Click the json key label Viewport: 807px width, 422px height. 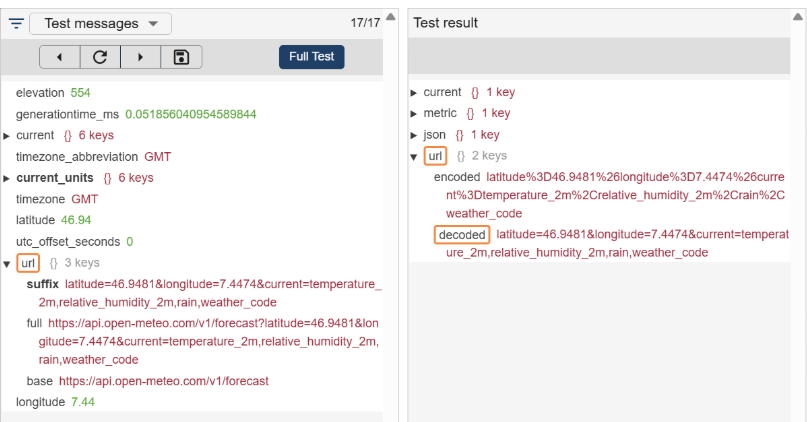(434, 135)
